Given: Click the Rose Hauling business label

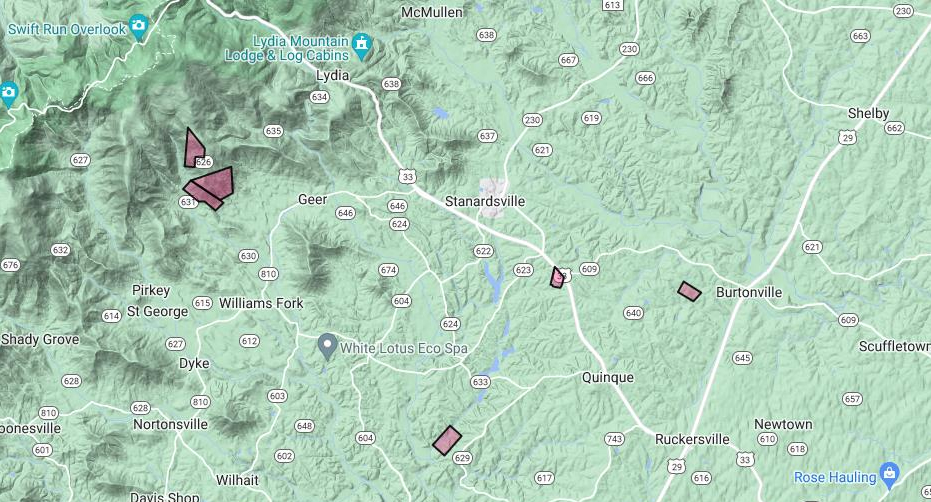Looking at the screenshot, I should pos(835,477).
